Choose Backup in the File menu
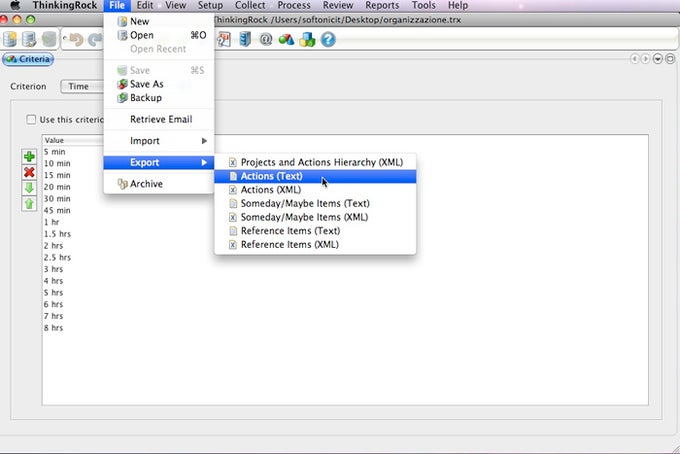This screenshot has height=454, width=680. tap(159, 98)
